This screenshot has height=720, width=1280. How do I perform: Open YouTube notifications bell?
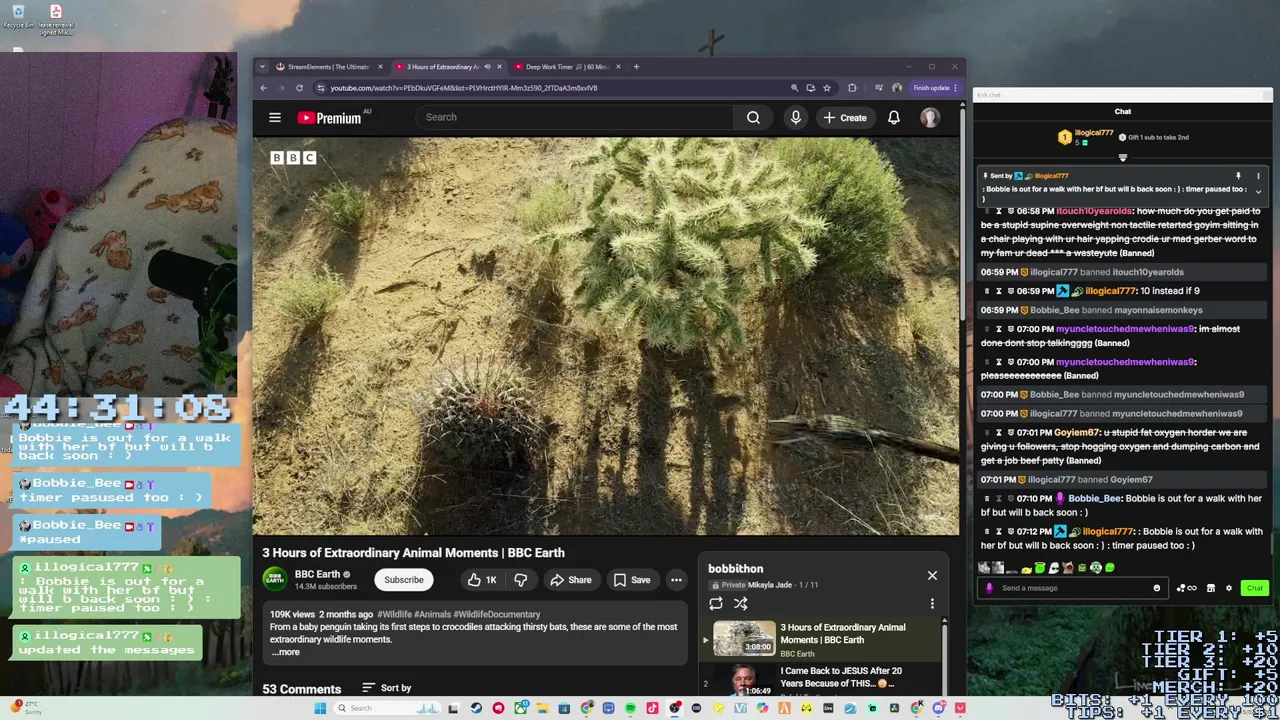click(x=894, y=117)
